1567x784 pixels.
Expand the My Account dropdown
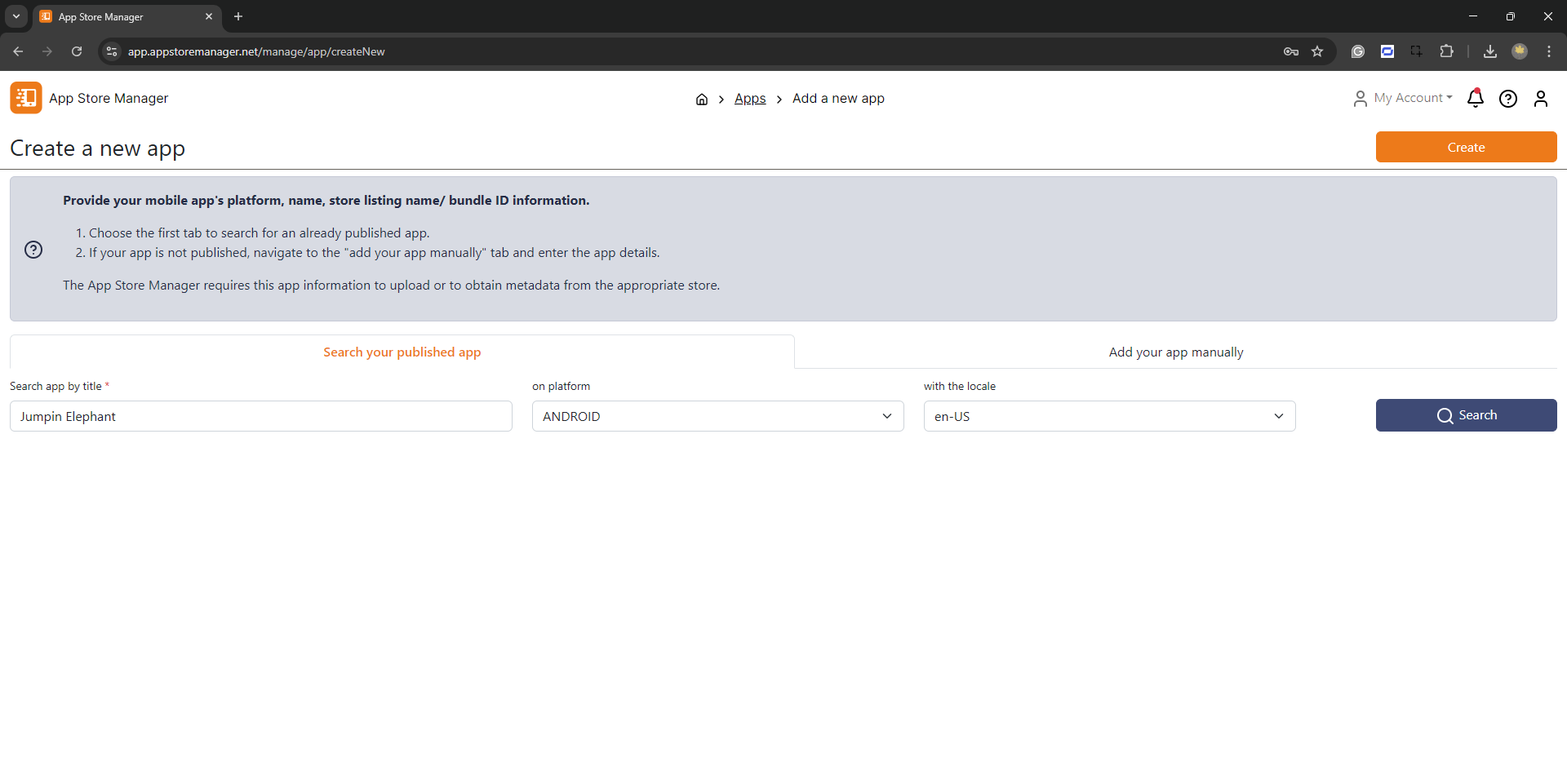click(1404, 98)
